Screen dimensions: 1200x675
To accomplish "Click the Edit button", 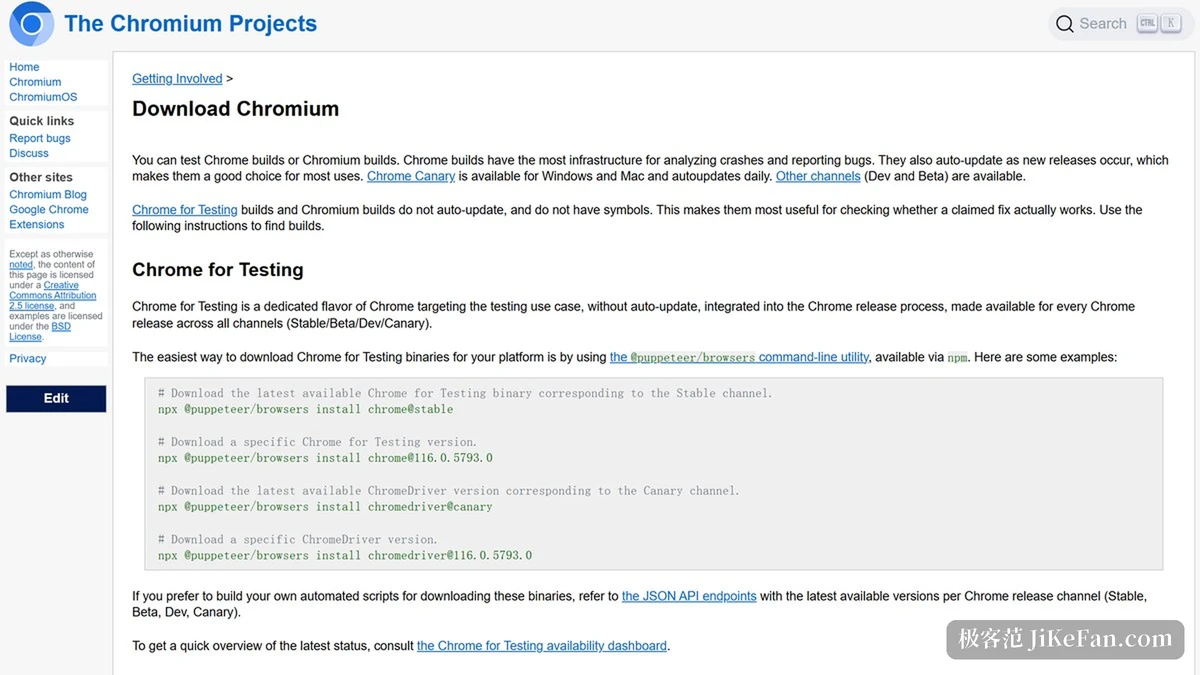I will pos(56,398).
